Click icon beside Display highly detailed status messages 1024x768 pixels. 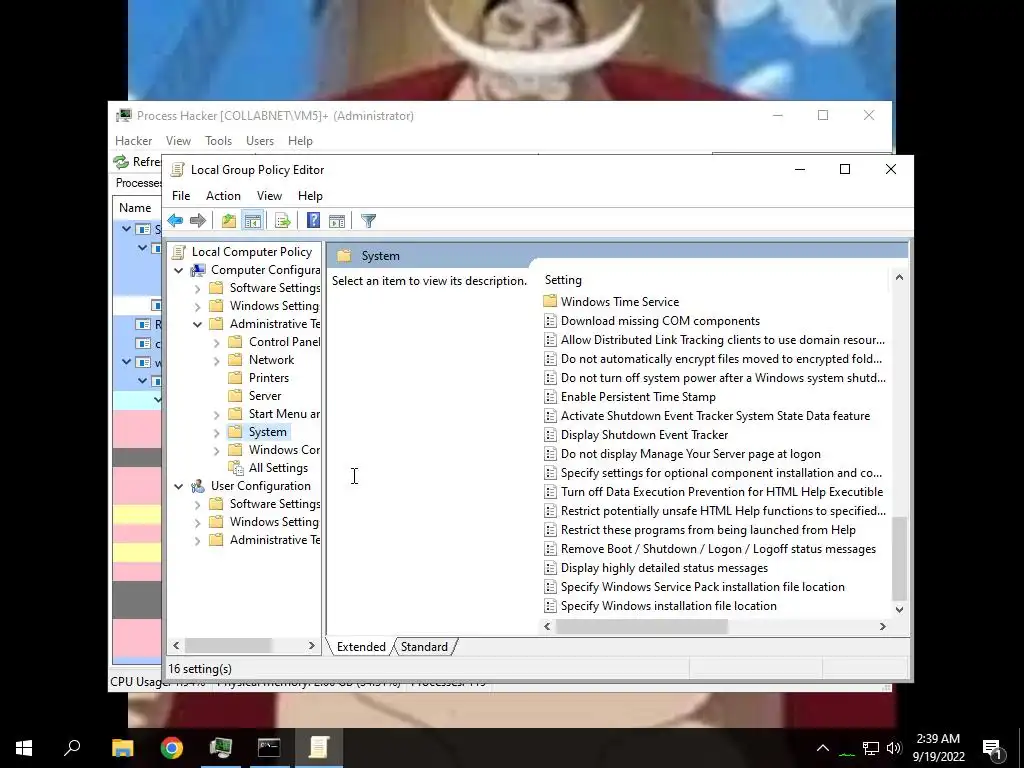(550, 568)
